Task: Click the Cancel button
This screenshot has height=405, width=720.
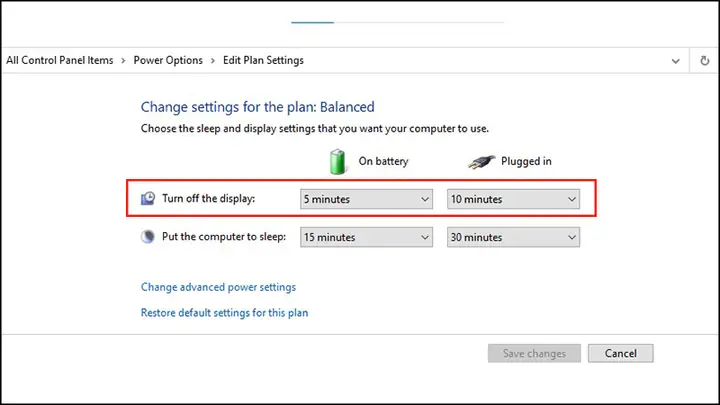Action: click(x=620, y=353)
